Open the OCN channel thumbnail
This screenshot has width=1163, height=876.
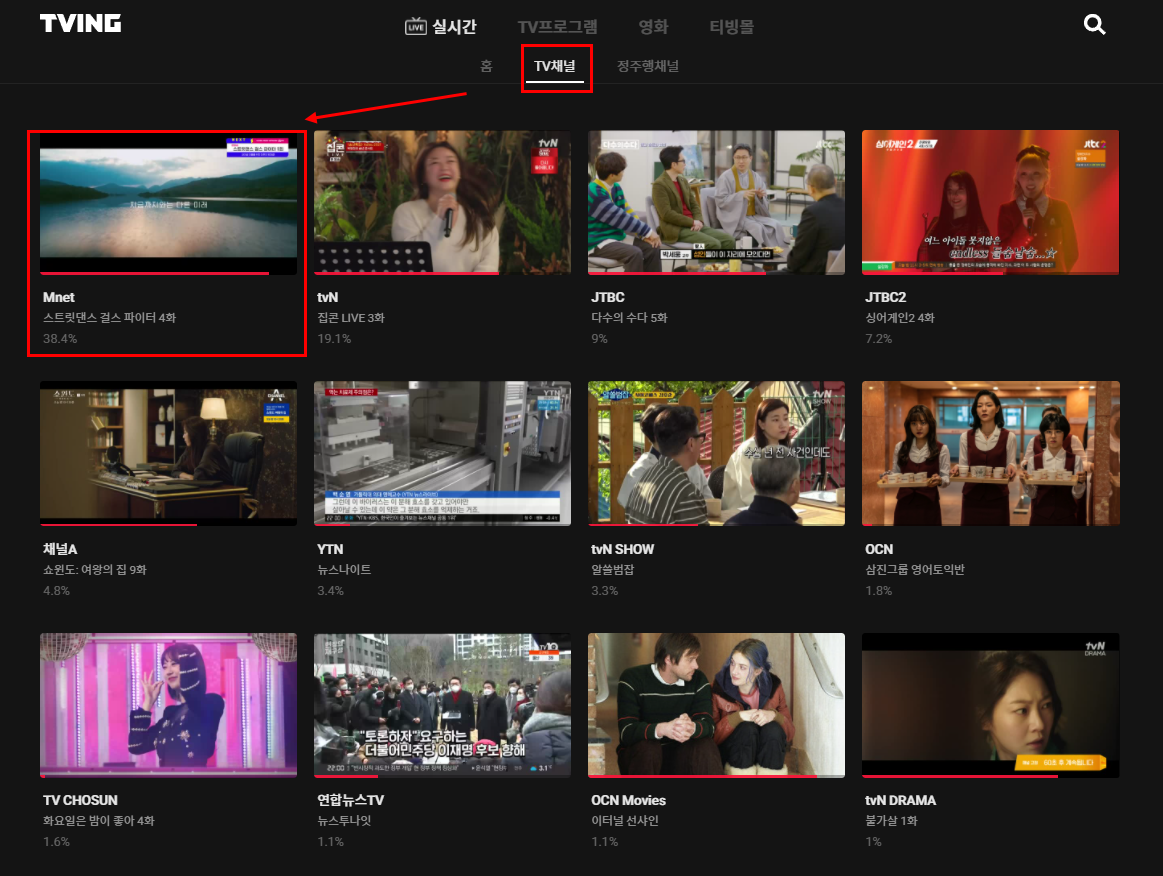(990, 453)
